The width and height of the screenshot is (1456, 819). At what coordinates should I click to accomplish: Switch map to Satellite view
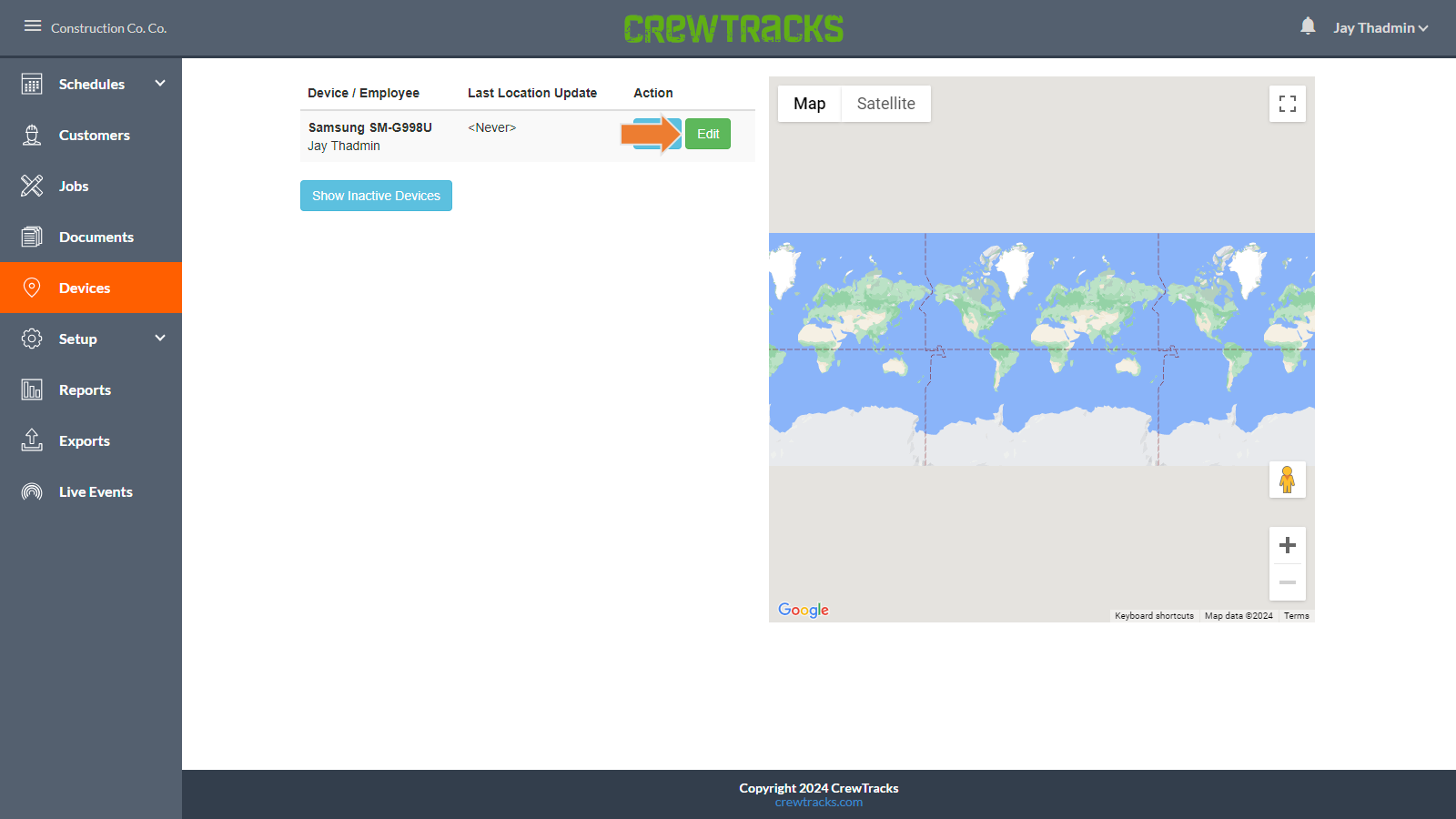tap(885, 104)
